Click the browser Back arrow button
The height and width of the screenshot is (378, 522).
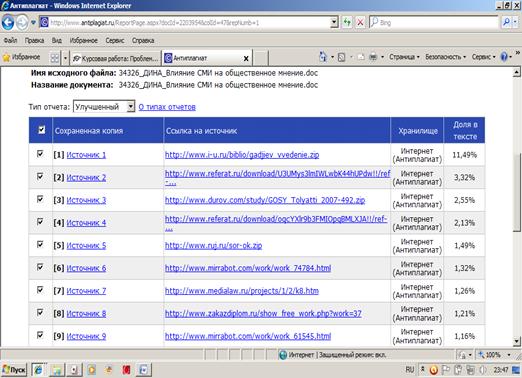pyautogui.click(x=8, y=23)
